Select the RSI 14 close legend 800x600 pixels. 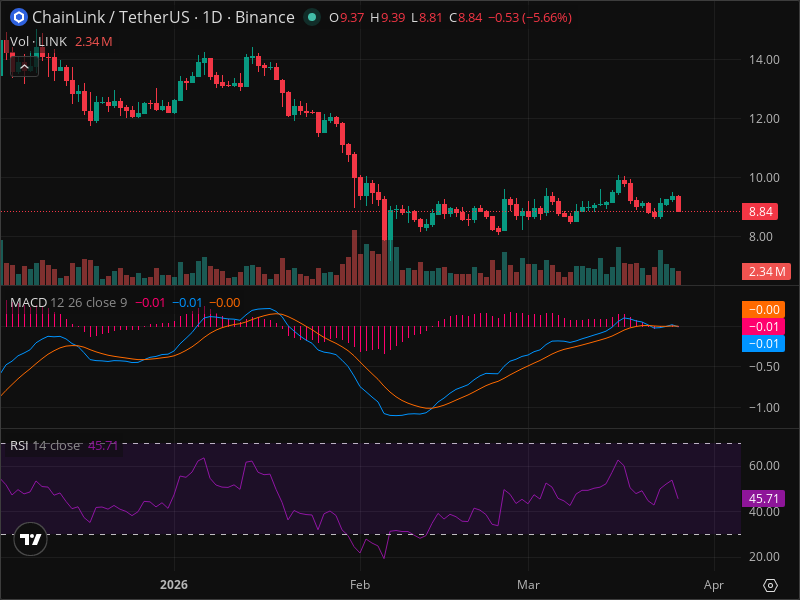pos(45,445)
